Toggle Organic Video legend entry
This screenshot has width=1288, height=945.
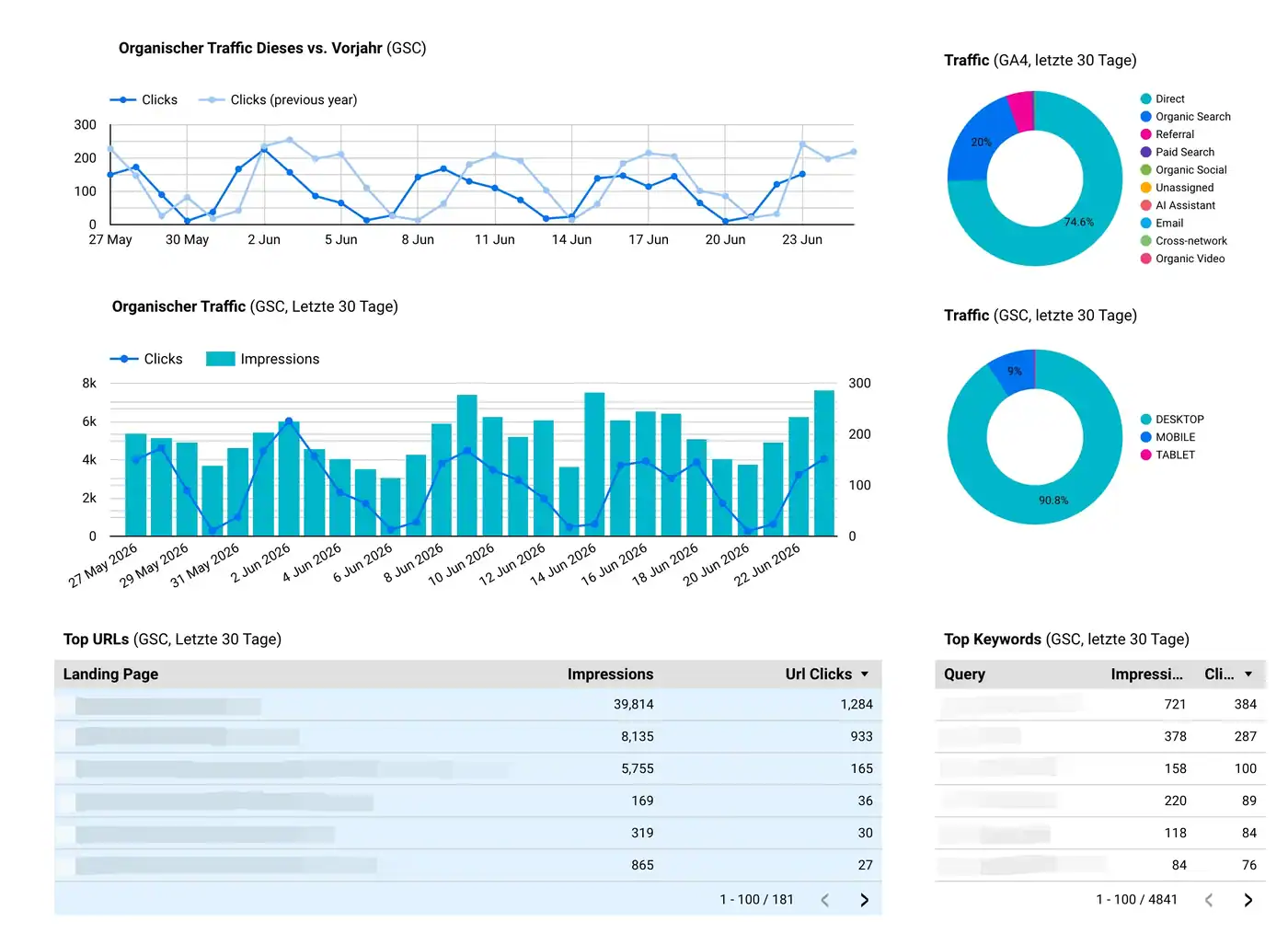(1182, 259)
